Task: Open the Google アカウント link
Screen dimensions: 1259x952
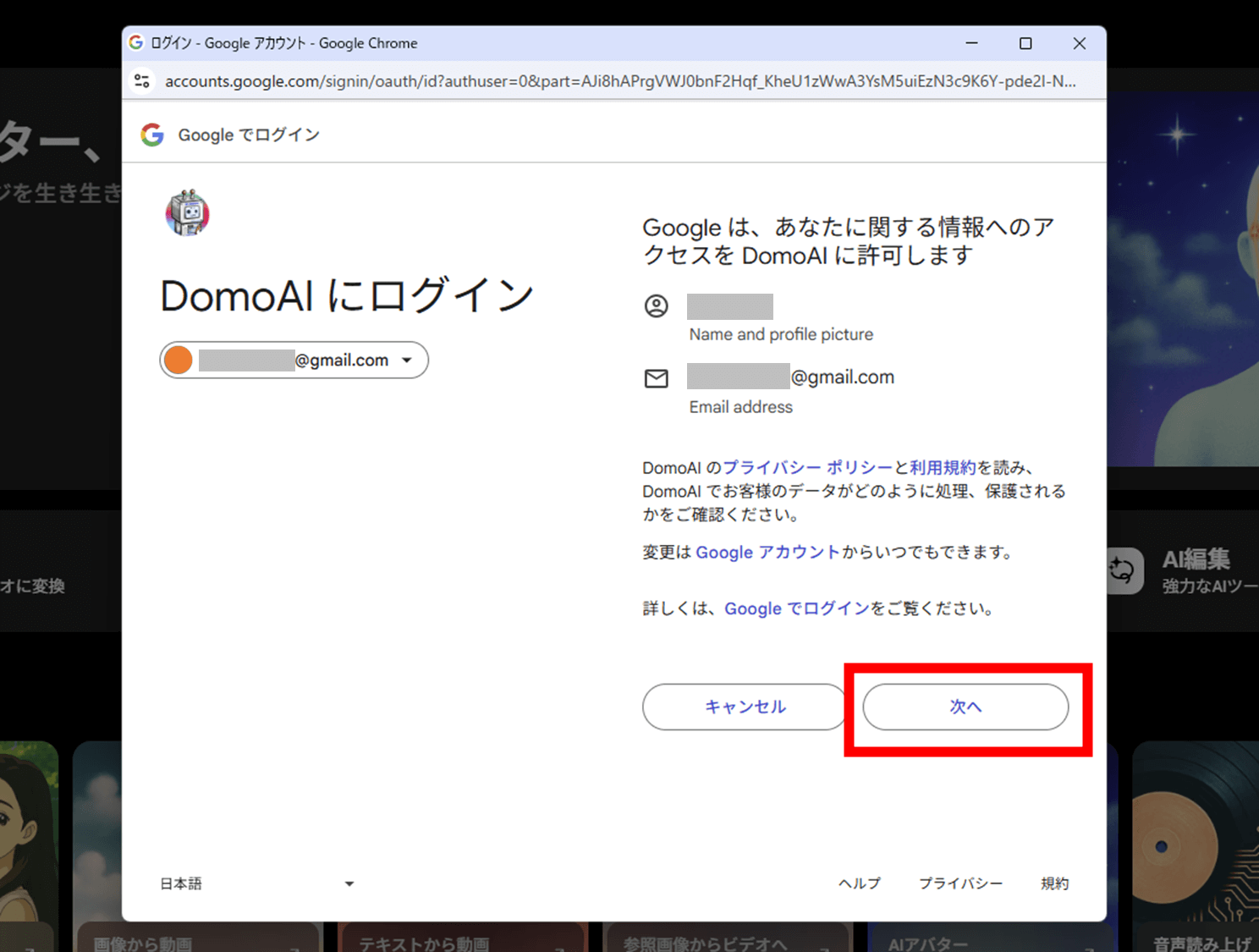Action: point(768,552)
